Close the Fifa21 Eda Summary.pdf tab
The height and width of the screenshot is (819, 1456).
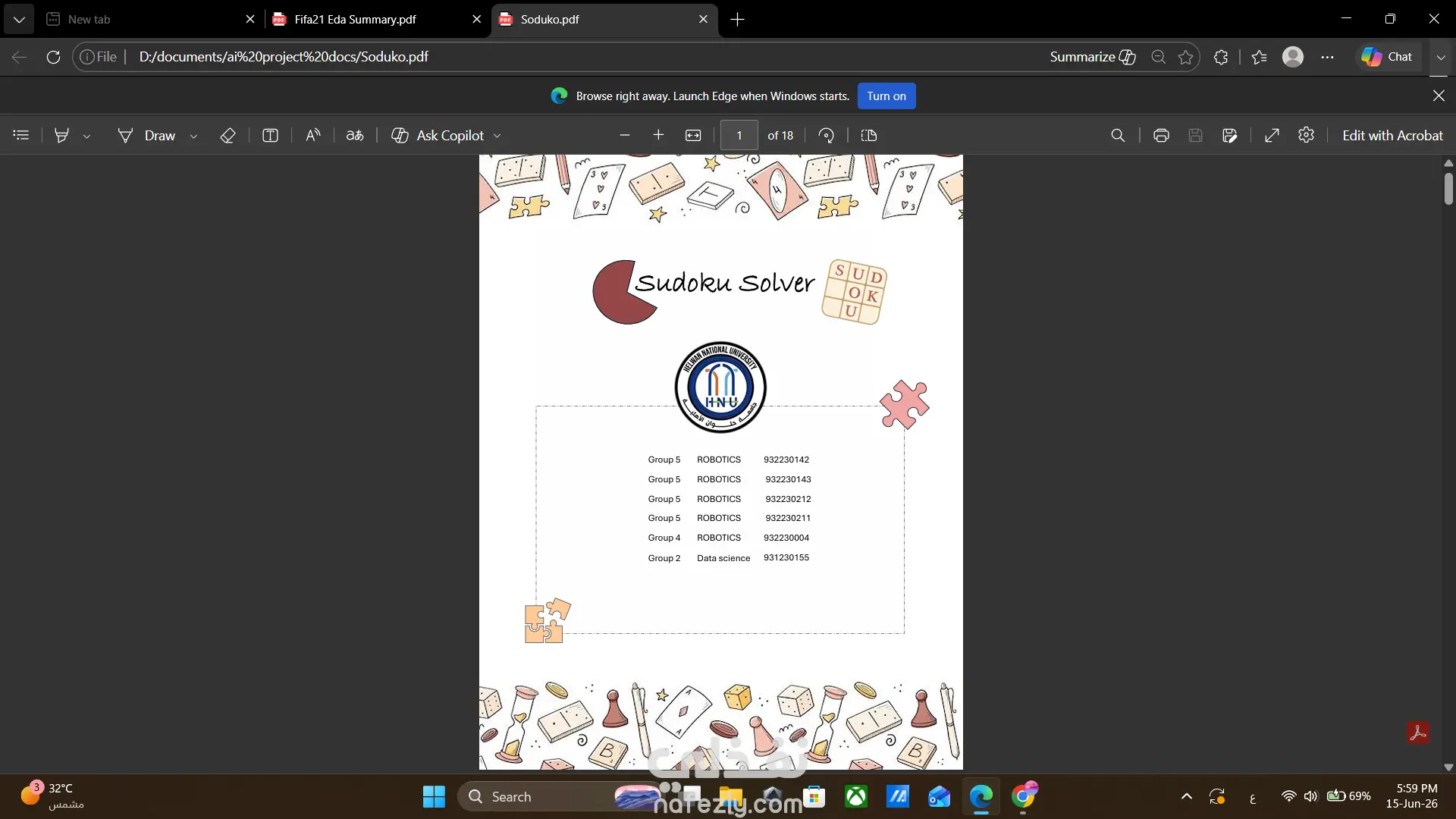pos(476,19)
